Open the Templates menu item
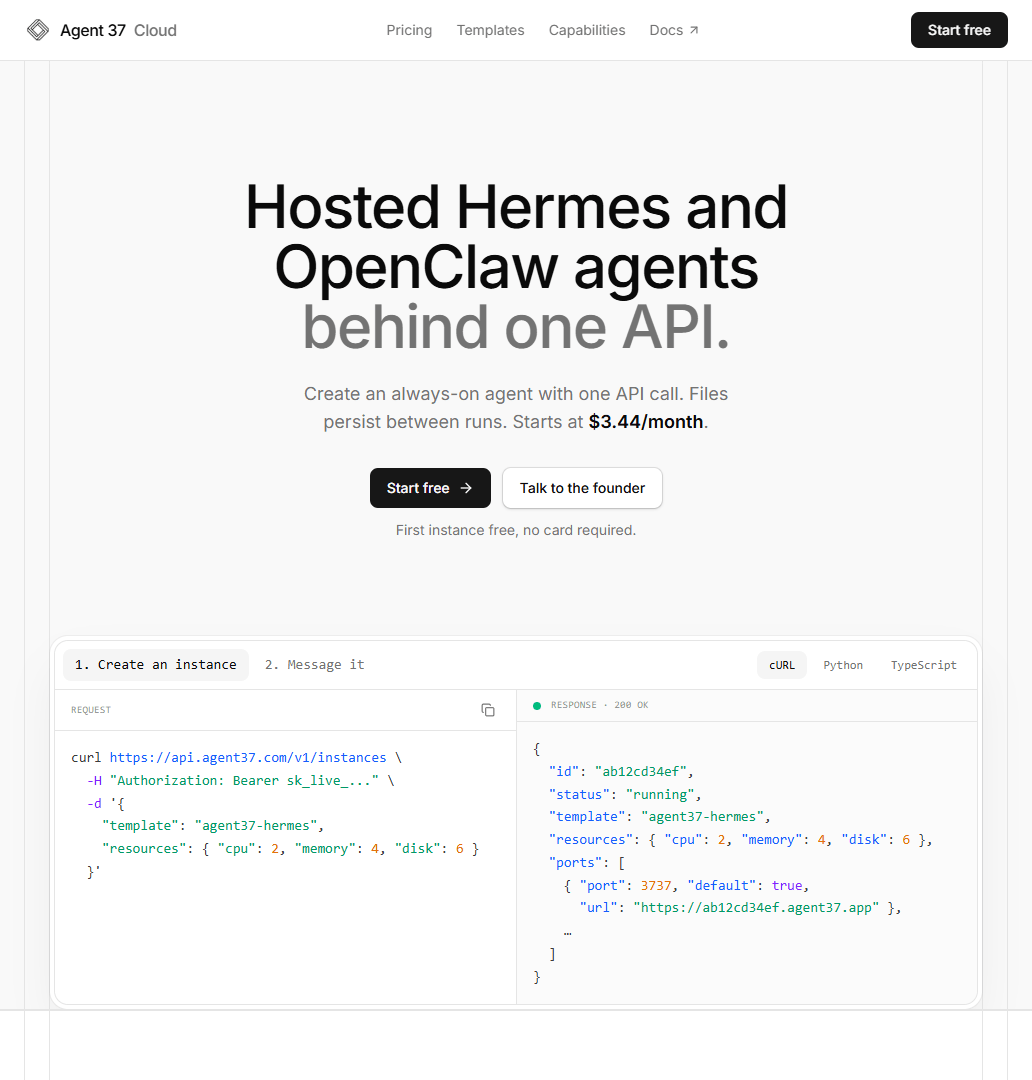The width and height of the screenshot is (1032, 1080). pos(491,30)
